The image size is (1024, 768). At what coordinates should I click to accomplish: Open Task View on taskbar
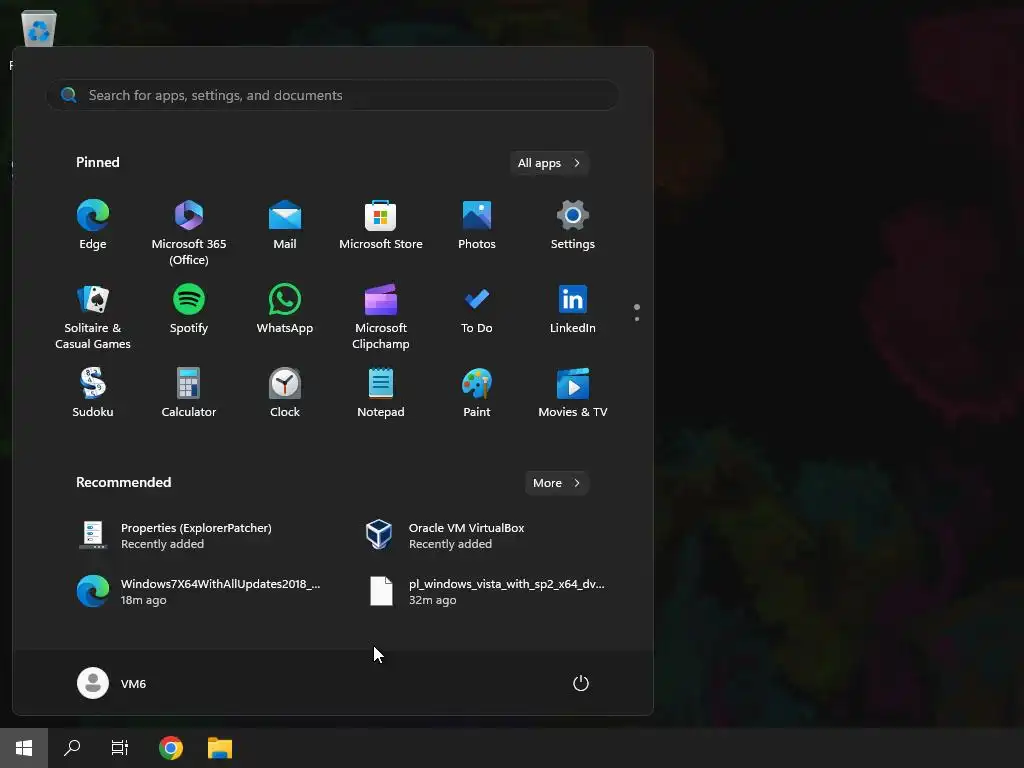(x=120, y=748)
